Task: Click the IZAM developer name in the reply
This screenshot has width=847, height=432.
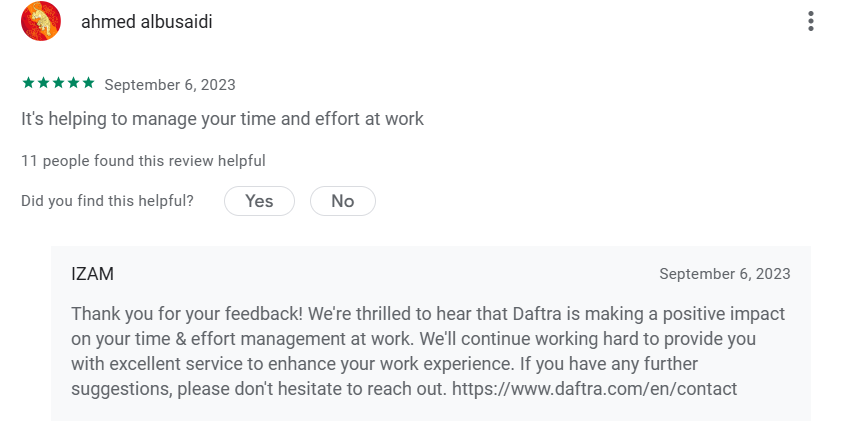Action: (x=92, y=274)
